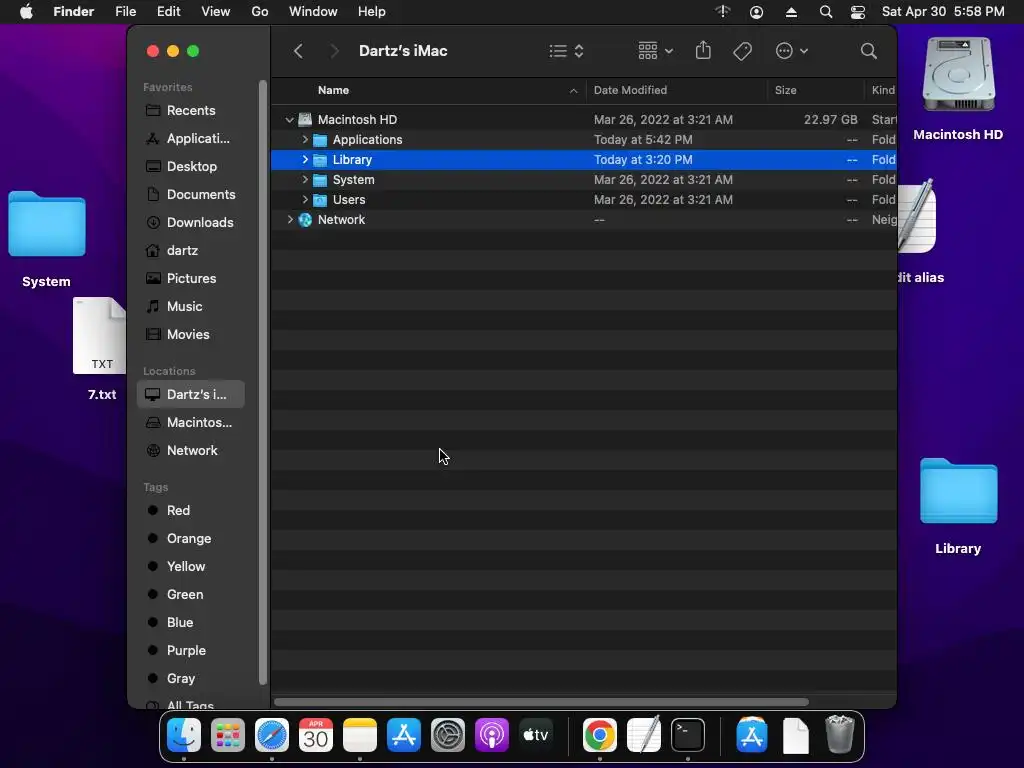Open the Apple menu
The image size is (1024, 768).
point(26,12)
